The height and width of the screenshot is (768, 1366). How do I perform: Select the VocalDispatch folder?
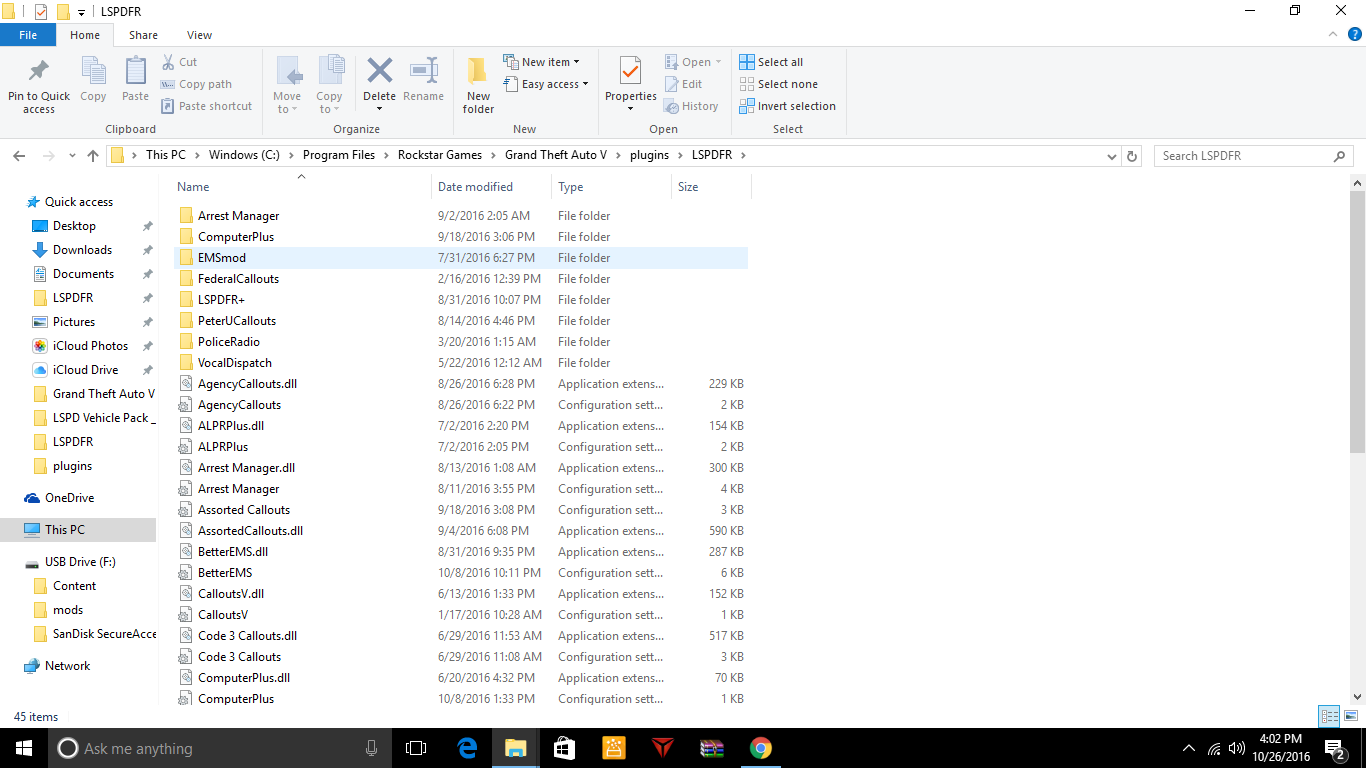[x=461, y=363]
